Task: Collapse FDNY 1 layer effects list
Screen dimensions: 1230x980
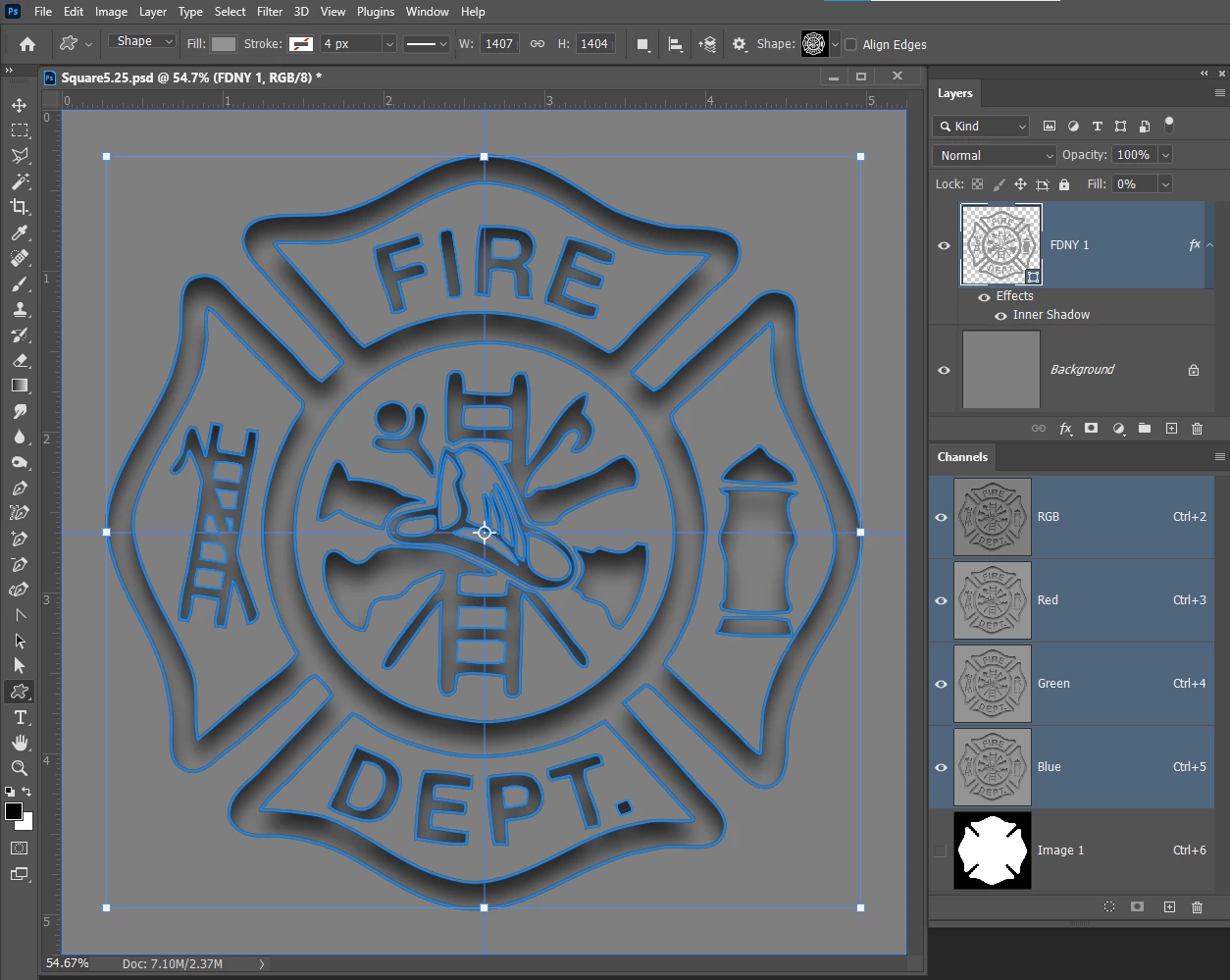Action: click(1209, 245)
